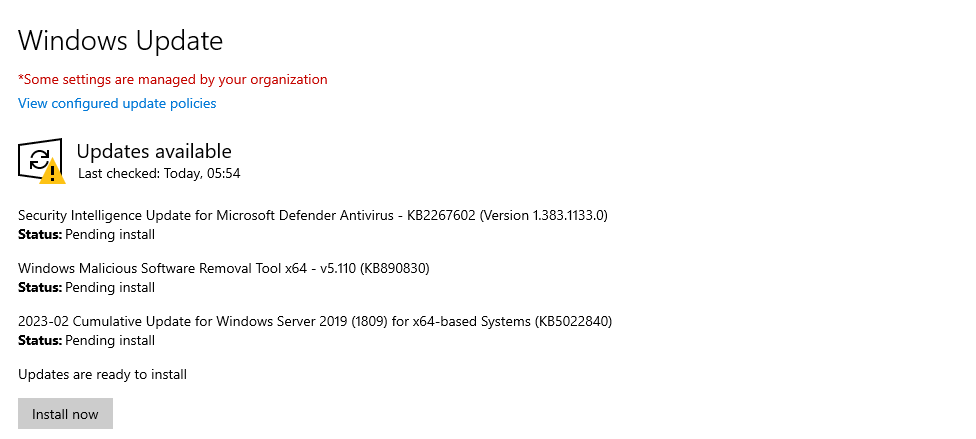Click the Windows Update page heading
Screen dimensions: 976x439
click(120, 41)
